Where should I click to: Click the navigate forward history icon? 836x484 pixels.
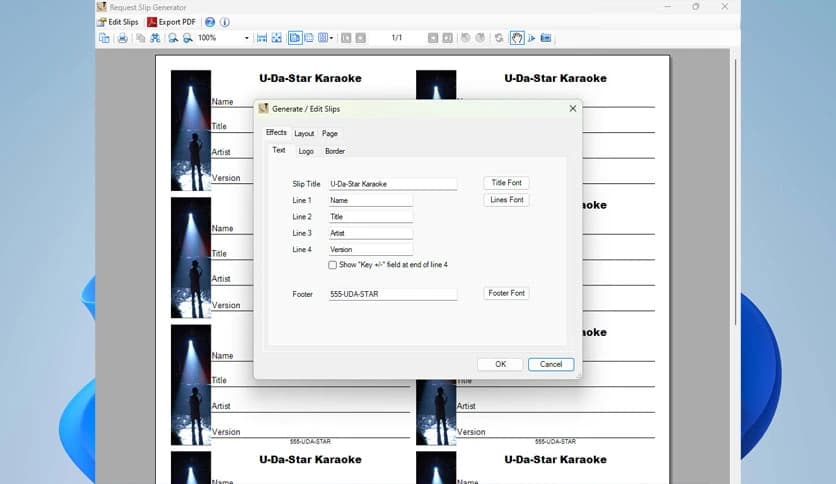(x=480, y=38)
